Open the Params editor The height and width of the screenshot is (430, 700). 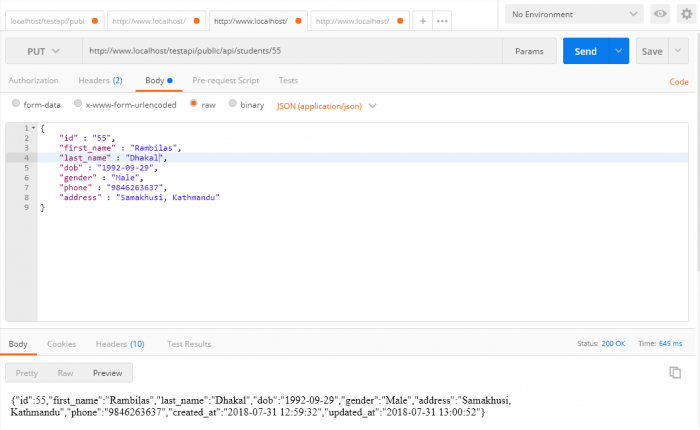tap(529, 51)
